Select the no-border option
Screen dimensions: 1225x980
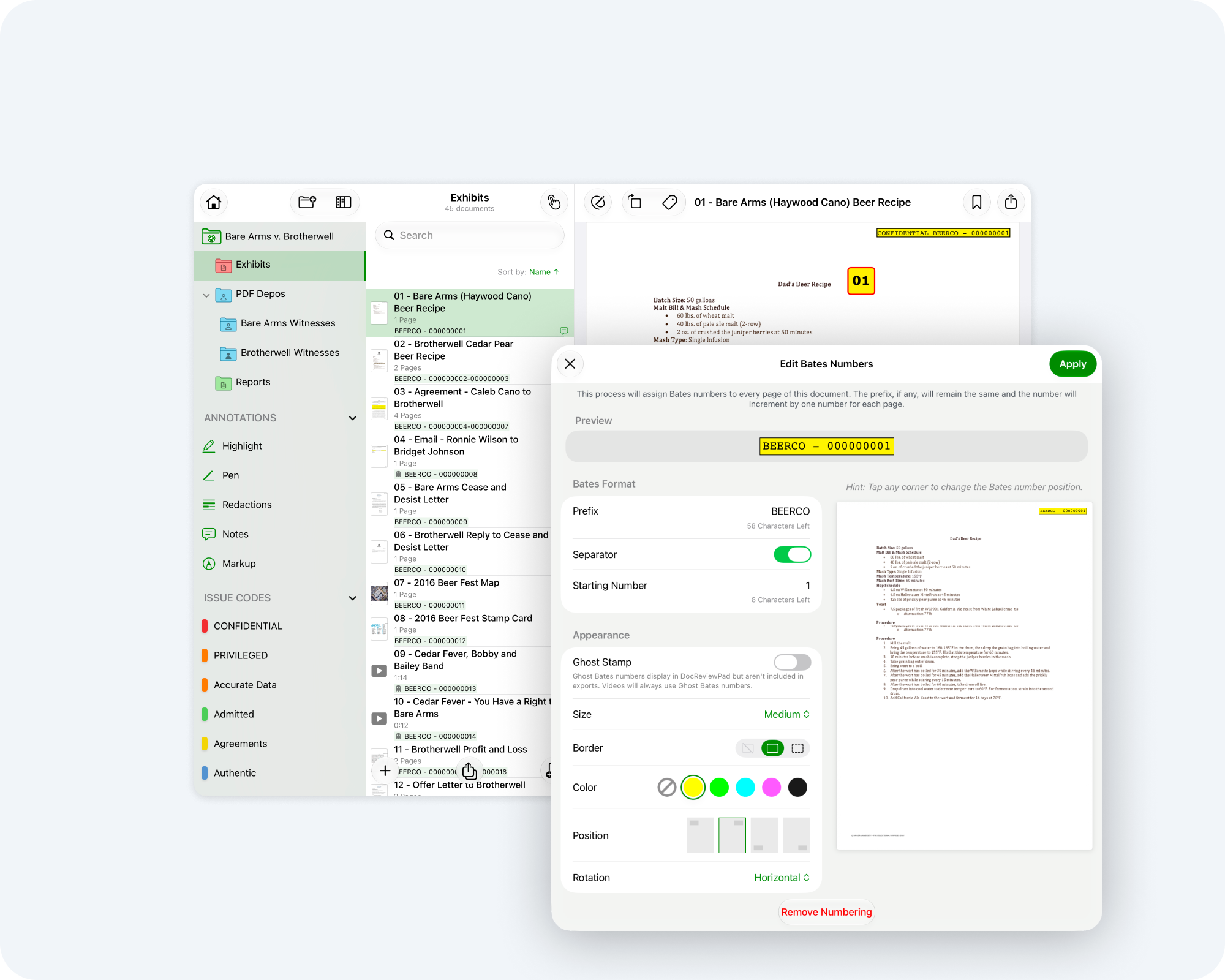click(x=748, y=748)
